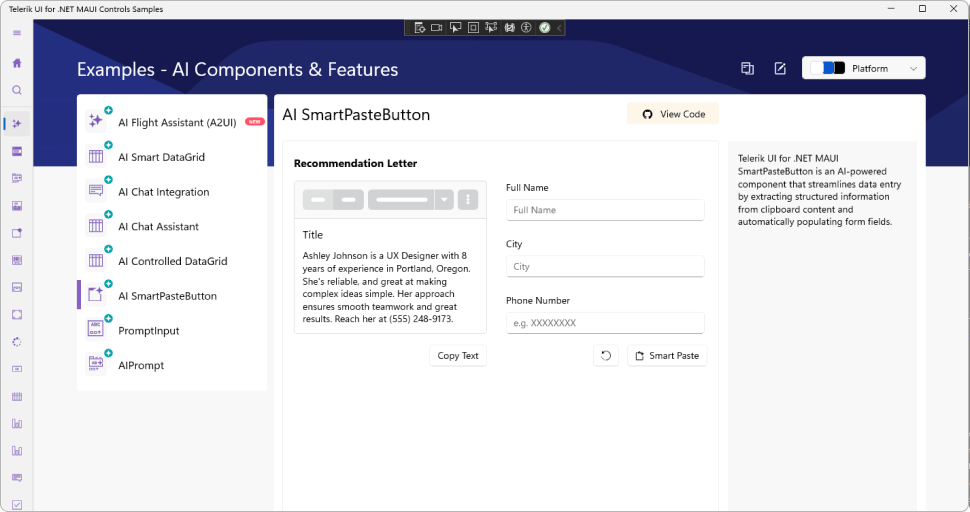Viewport: 970px width, 512px height.
Task: Click the edit pencil icon in header
Action: (780, 69)
